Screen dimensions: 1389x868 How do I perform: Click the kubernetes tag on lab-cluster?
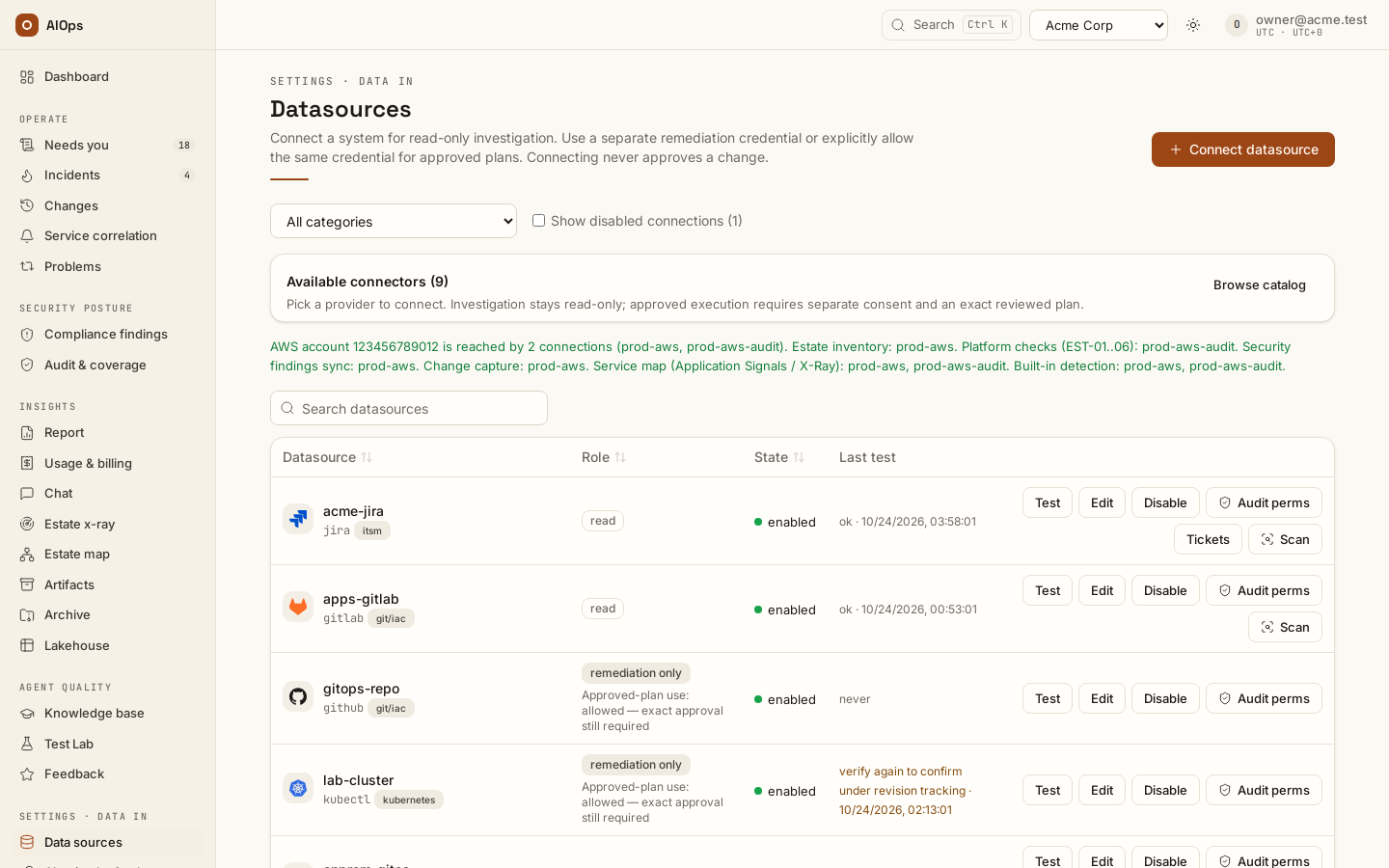coord(409,800)
